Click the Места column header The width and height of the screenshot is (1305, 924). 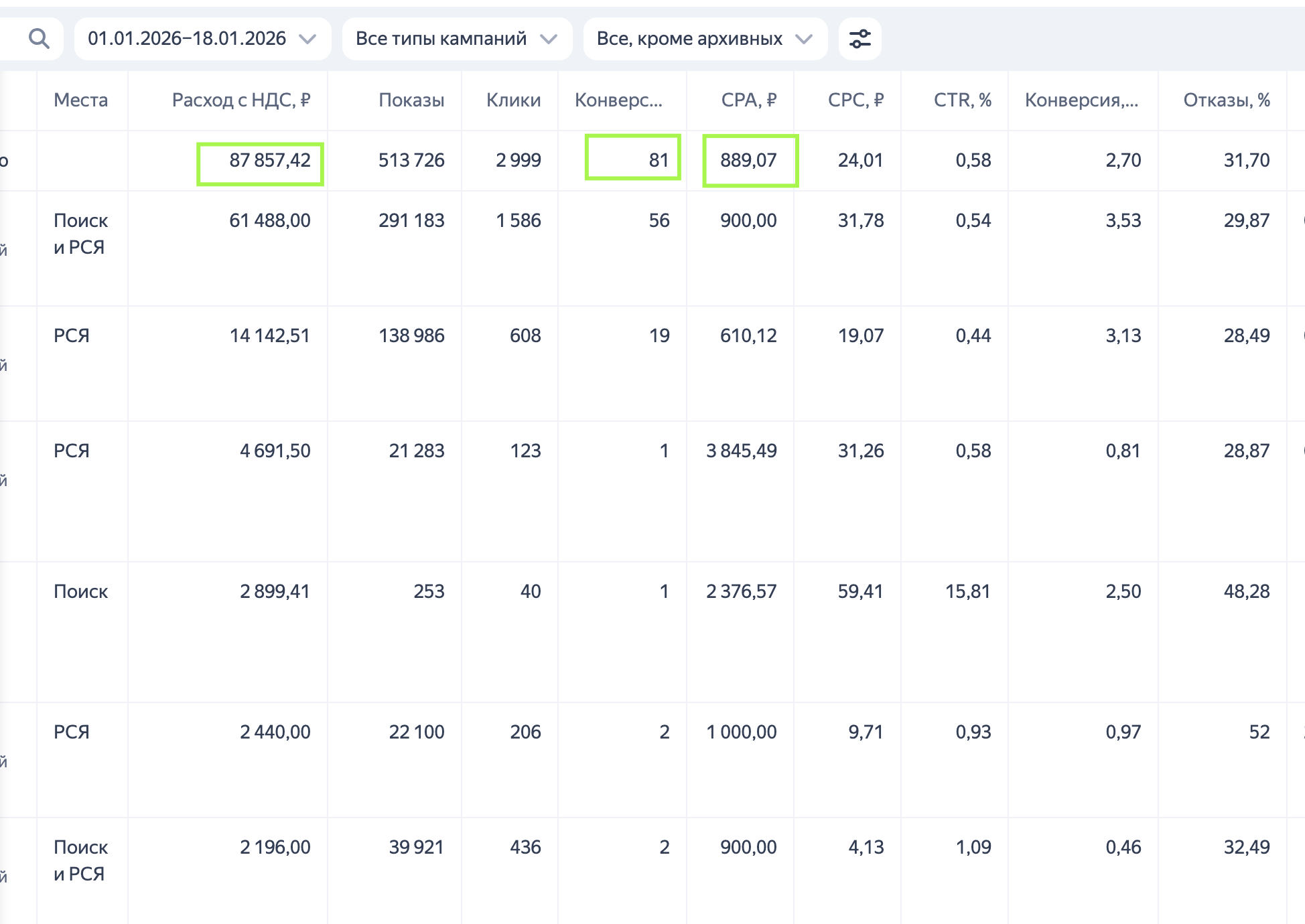(80, 100)
